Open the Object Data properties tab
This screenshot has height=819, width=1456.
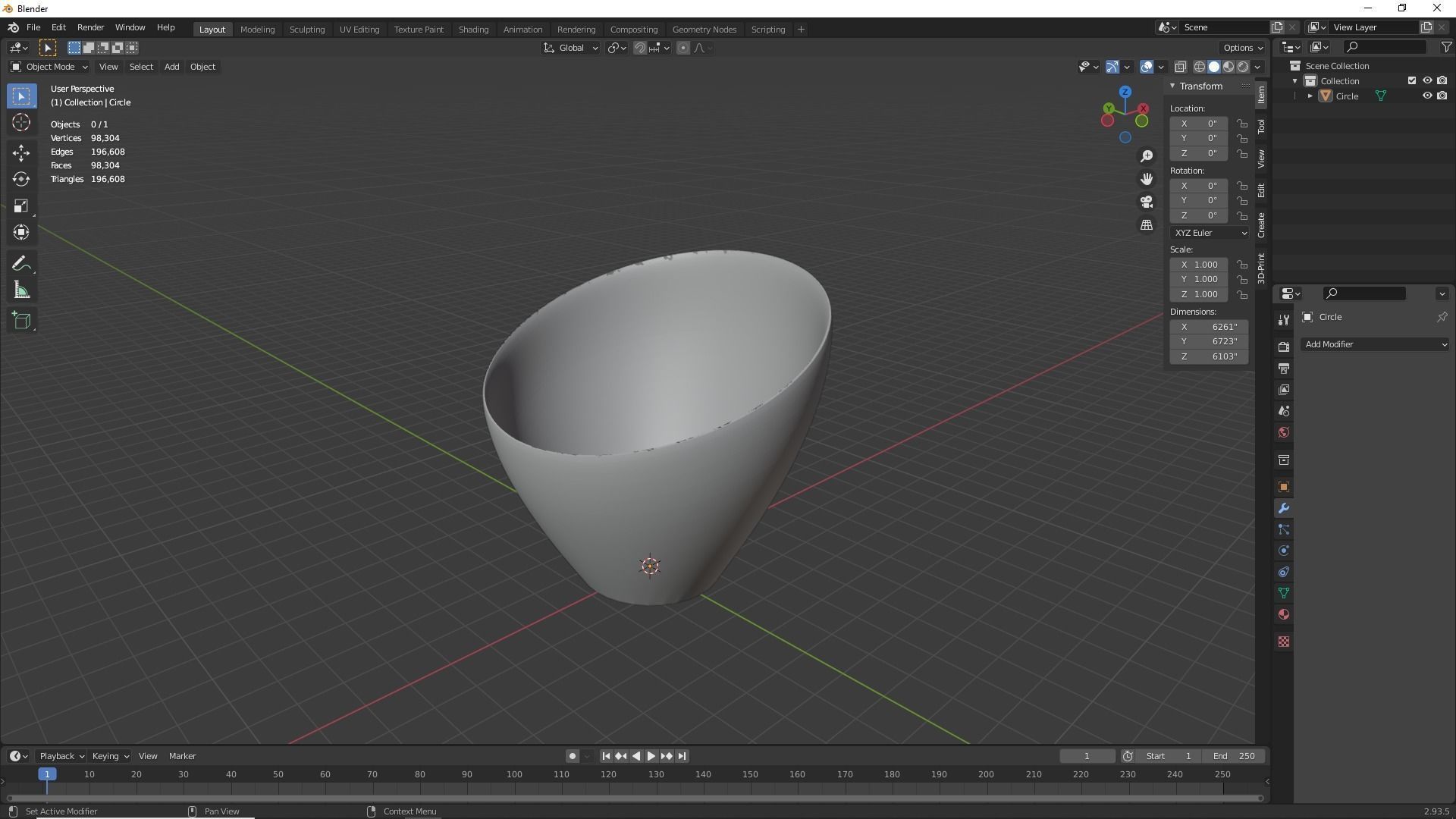click(x=1284, y=593)
